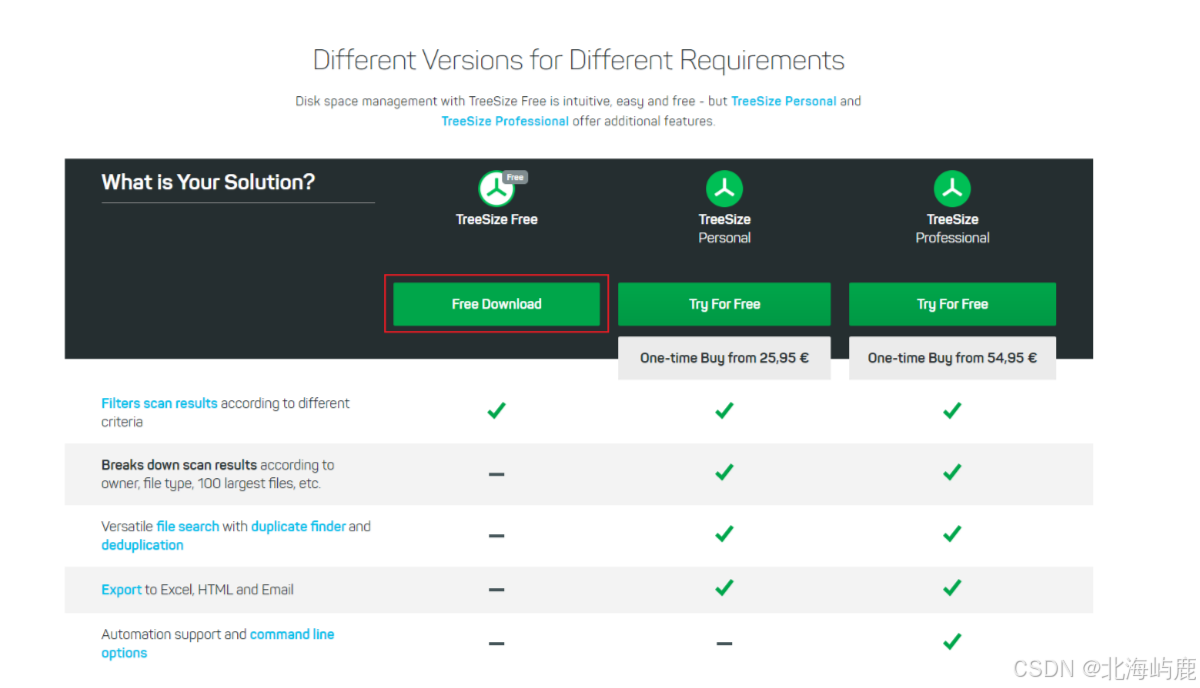Click Free column dash in file search row
Viewport: 1200px width, 688px height.
(496, 536)
